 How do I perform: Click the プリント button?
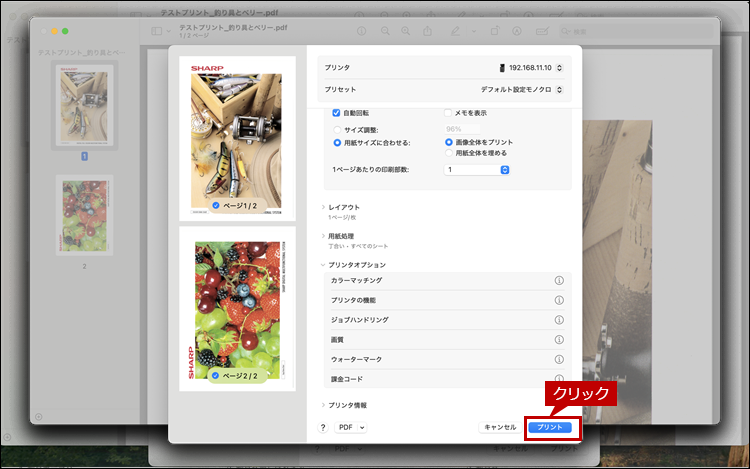[550, 427]
